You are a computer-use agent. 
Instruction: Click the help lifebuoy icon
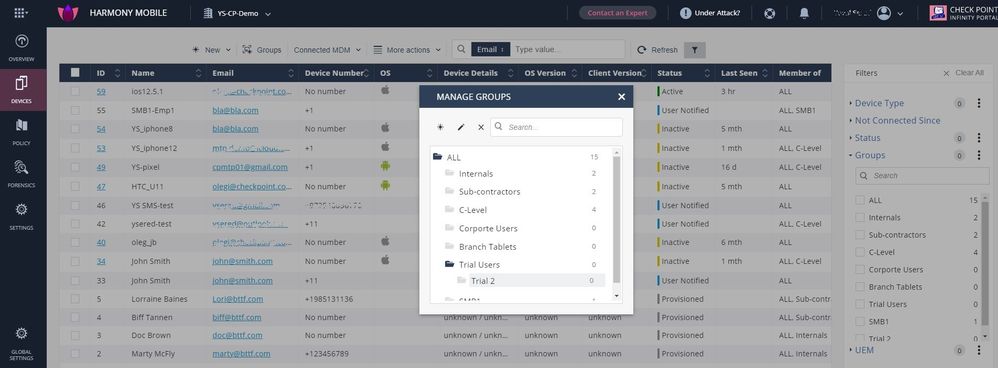770,13
